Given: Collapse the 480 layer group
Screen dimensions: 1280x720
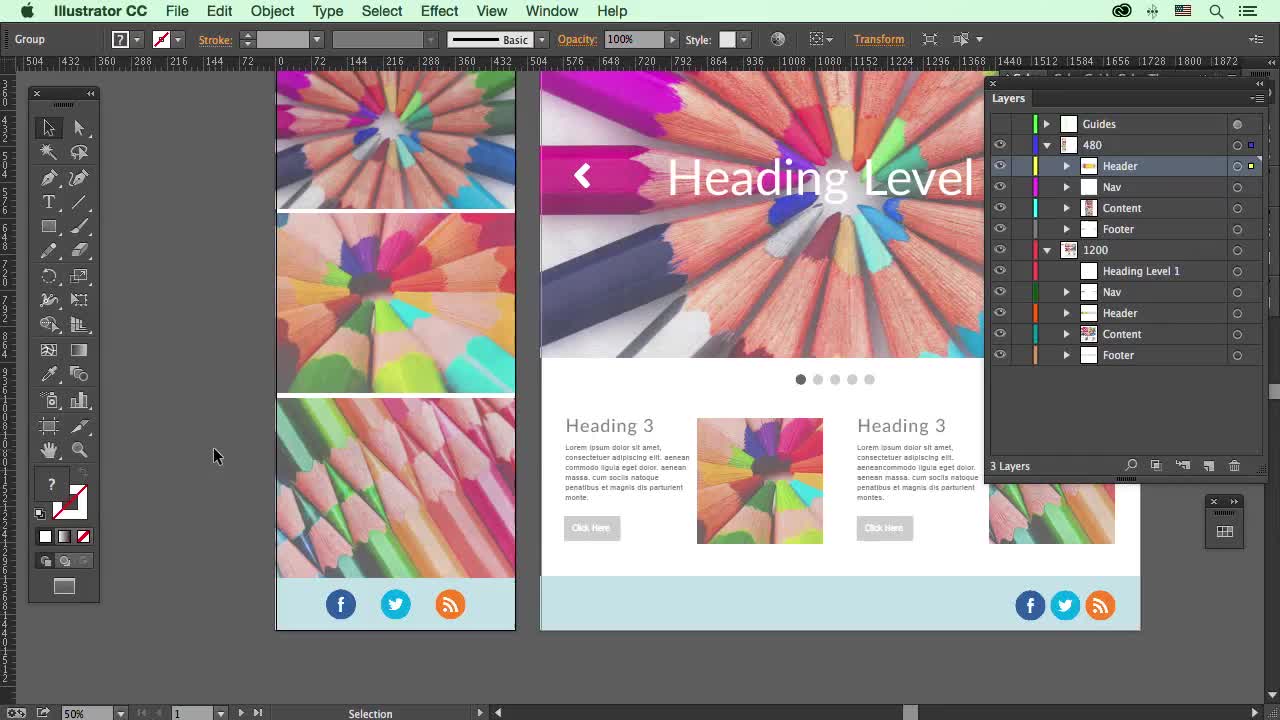Looking at the screenshot, I should (1046, 145).
